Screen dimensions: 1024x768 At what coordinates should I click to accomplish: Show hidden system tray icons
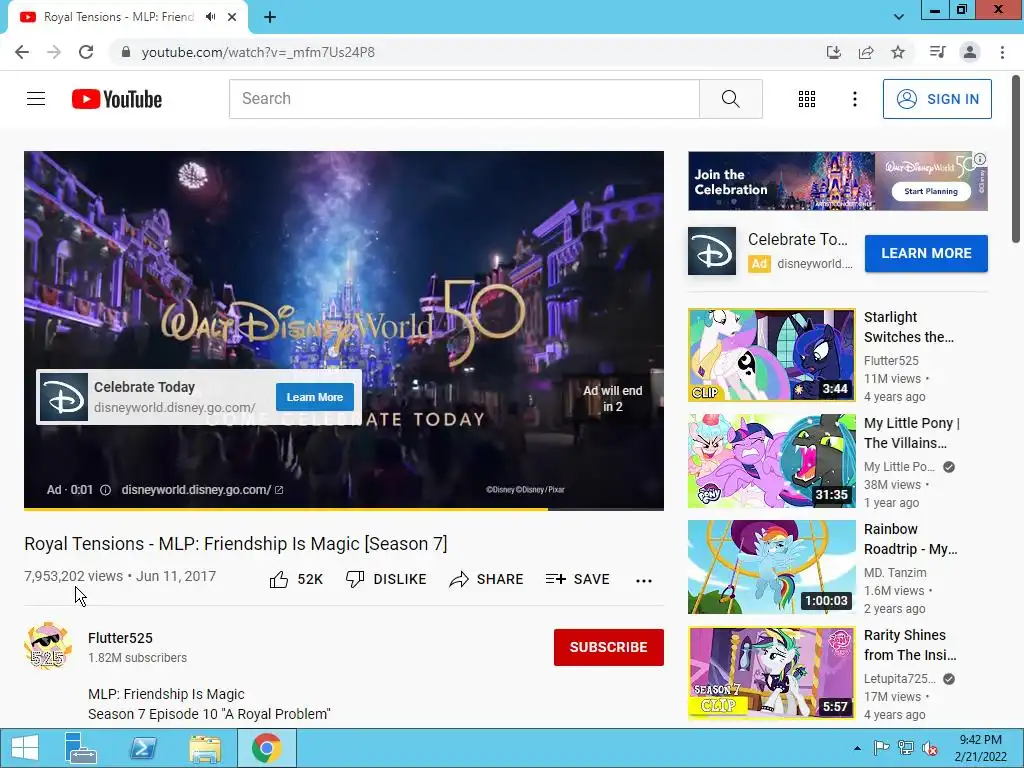[857, 748]
